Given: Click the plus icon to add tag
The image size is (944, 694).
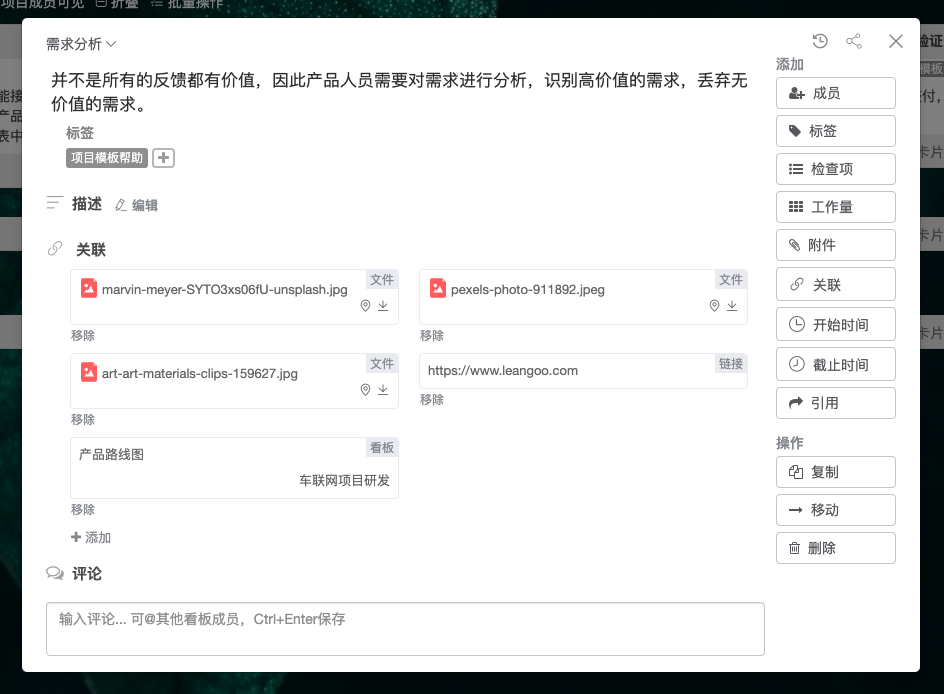Looking at the screenshot, I should point(163,158).
